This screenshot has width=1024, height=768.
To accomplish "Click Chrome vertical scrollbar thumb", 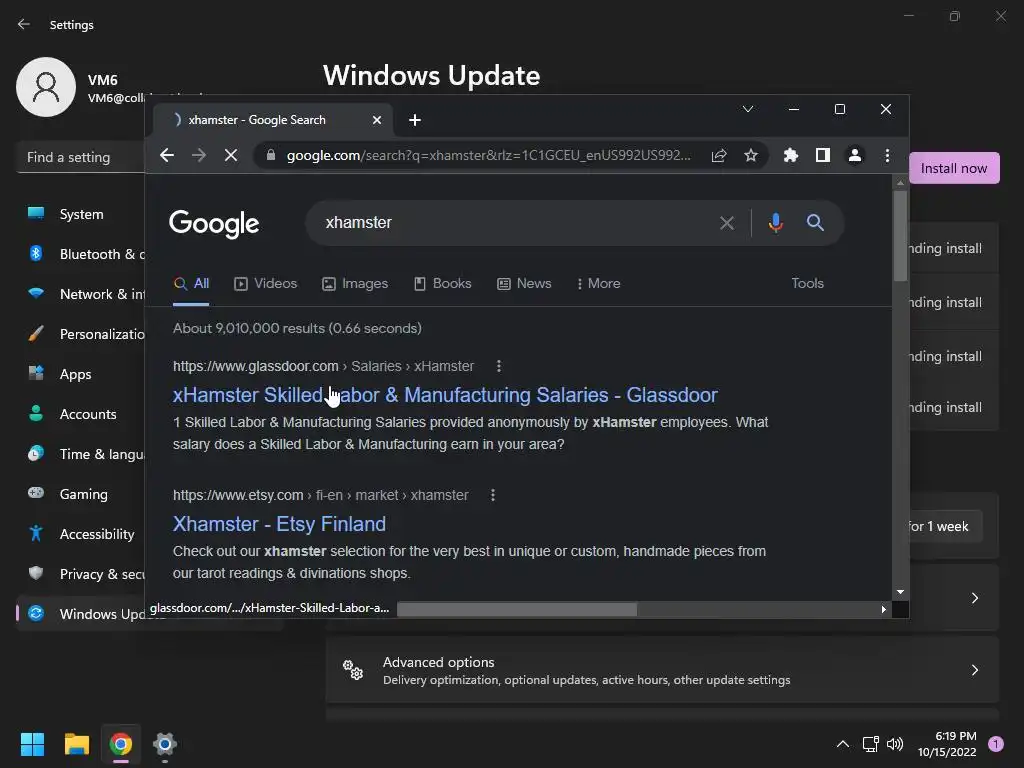I will coord(900,236).
